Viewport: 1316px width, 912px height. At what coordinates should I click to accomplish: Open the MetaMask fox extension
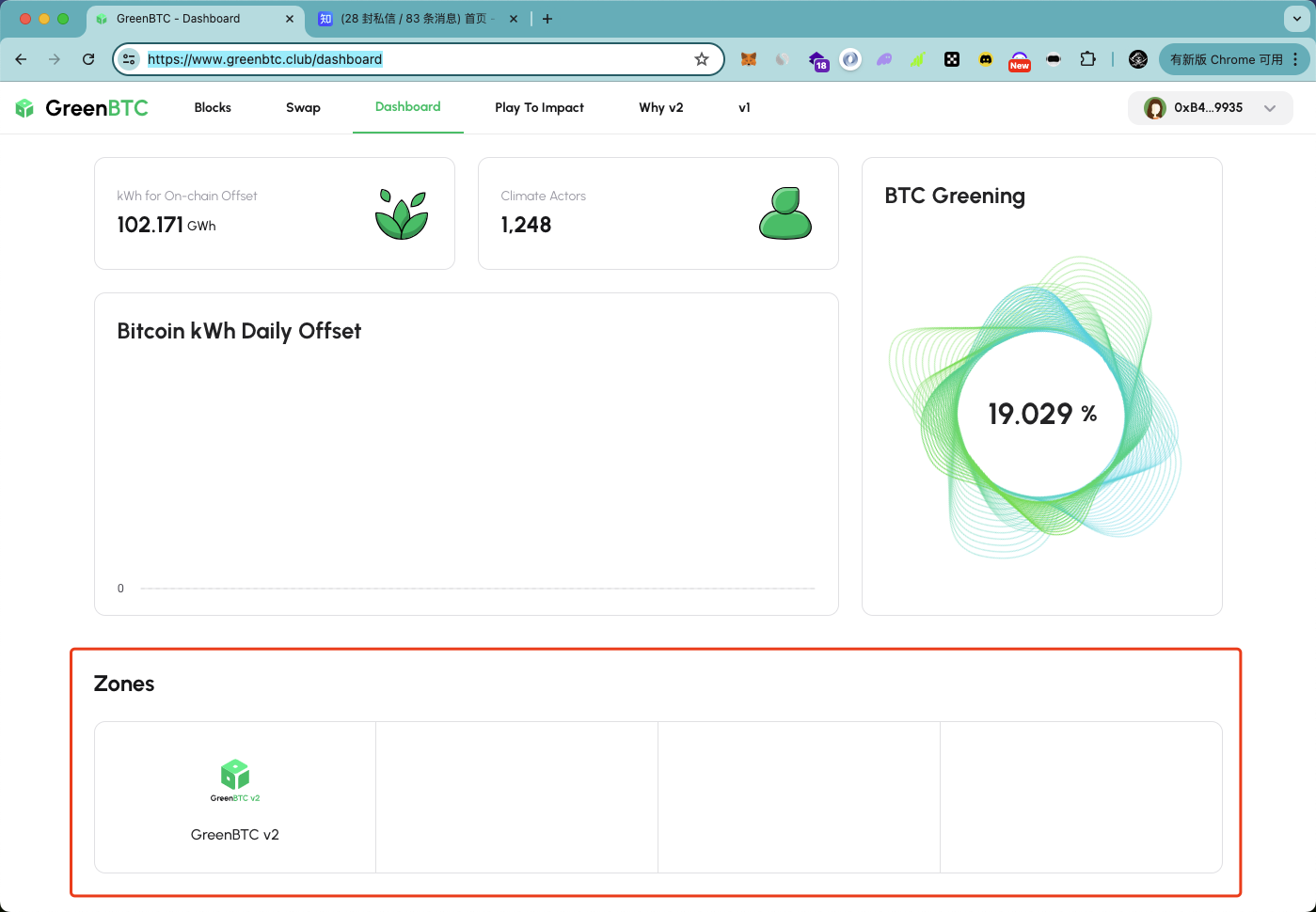click(749, 59)
